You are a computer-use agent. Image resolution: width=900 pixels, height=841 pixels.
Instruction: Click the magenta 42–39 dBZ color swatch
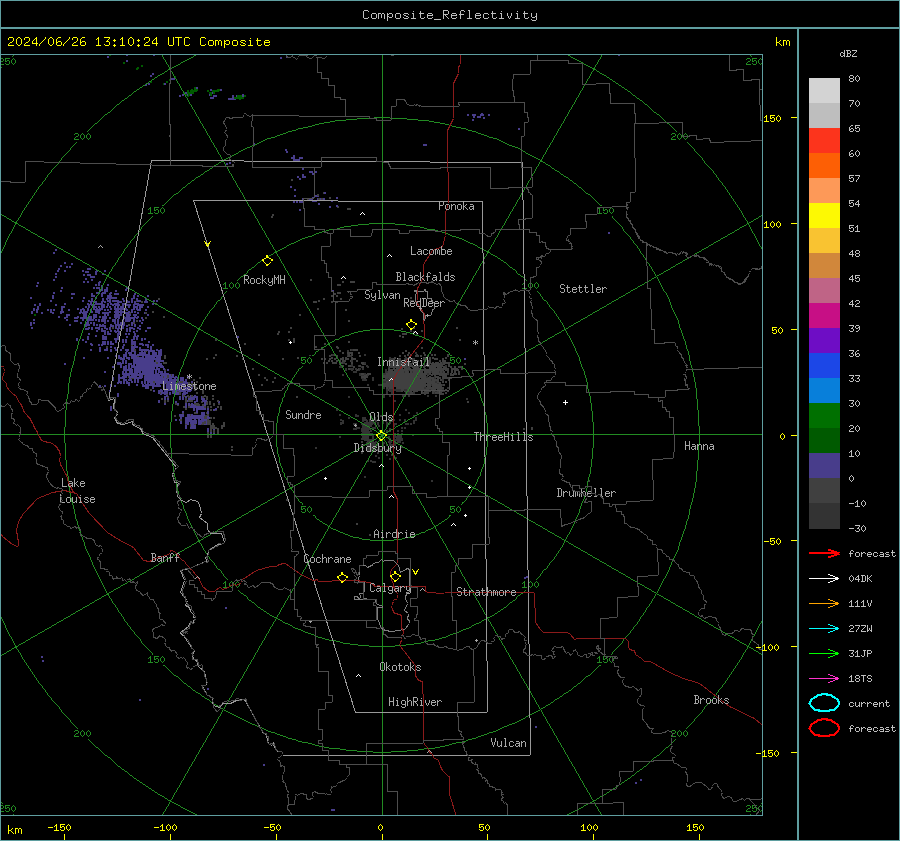pyautogui.click(x=824, y=316)
